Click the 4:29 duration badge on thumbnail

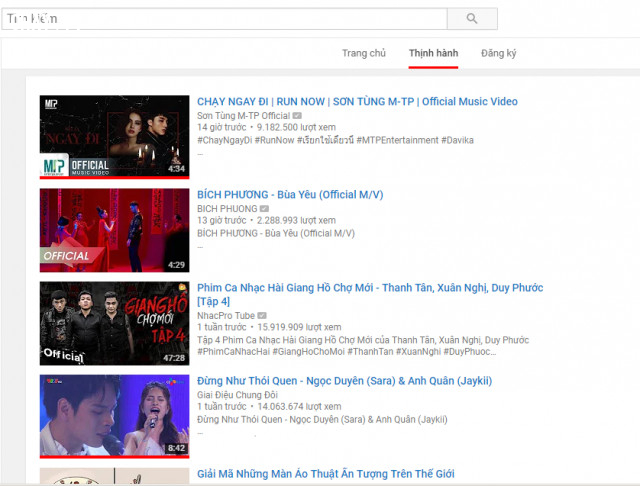[176, 265]
